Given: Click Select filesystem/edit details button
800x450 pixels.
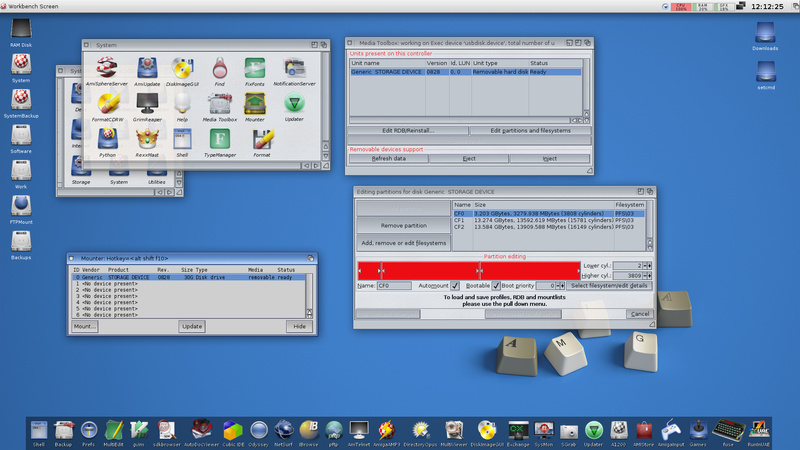Looking at the screenshot, I should pyautogui.click(x=610, y=285).
